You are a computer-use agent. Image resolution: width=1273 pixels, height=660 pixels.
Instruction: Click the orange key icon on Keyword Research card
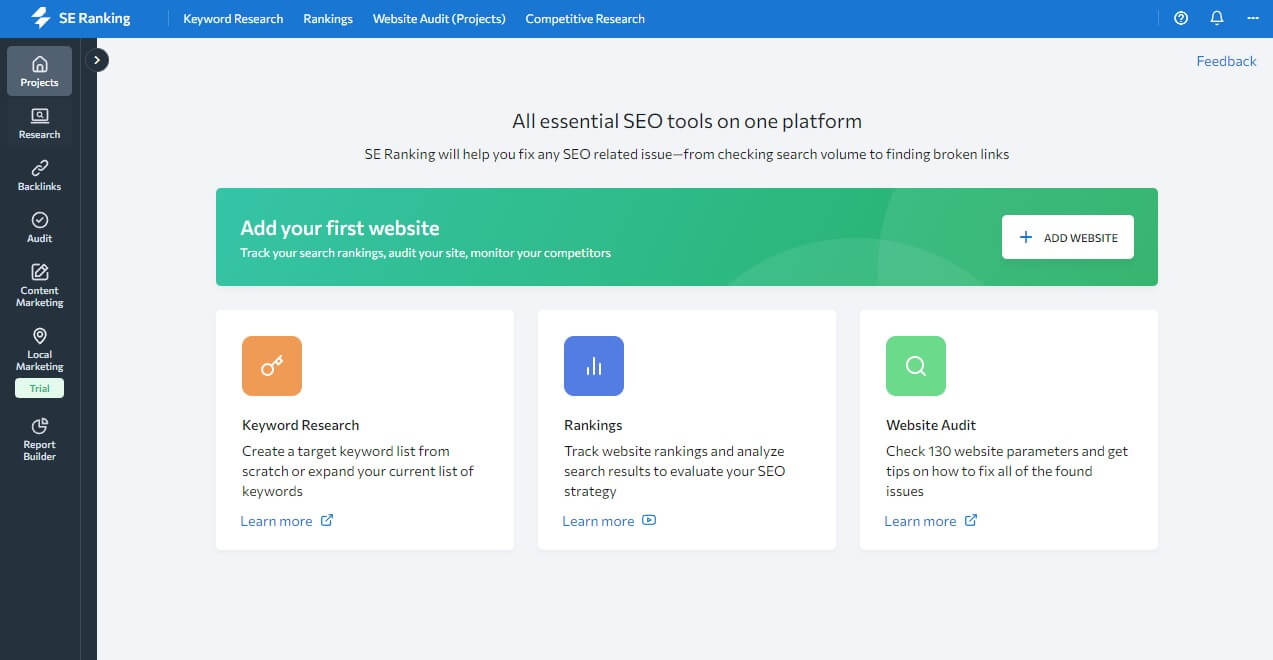pyautogui.click(x=272, y=366)
